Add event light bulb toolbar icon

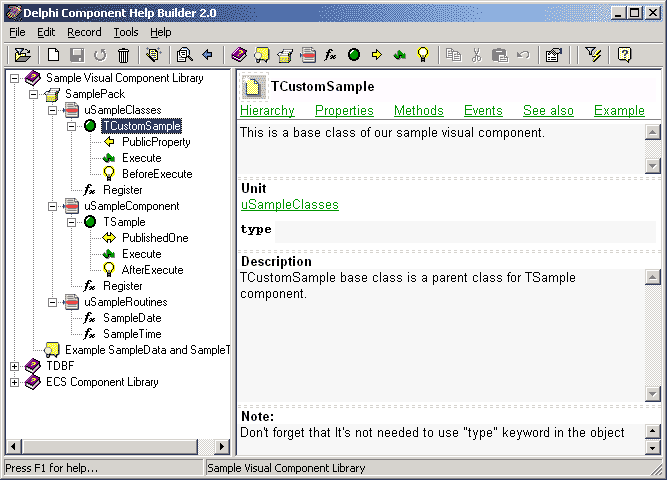coord(423,55)
